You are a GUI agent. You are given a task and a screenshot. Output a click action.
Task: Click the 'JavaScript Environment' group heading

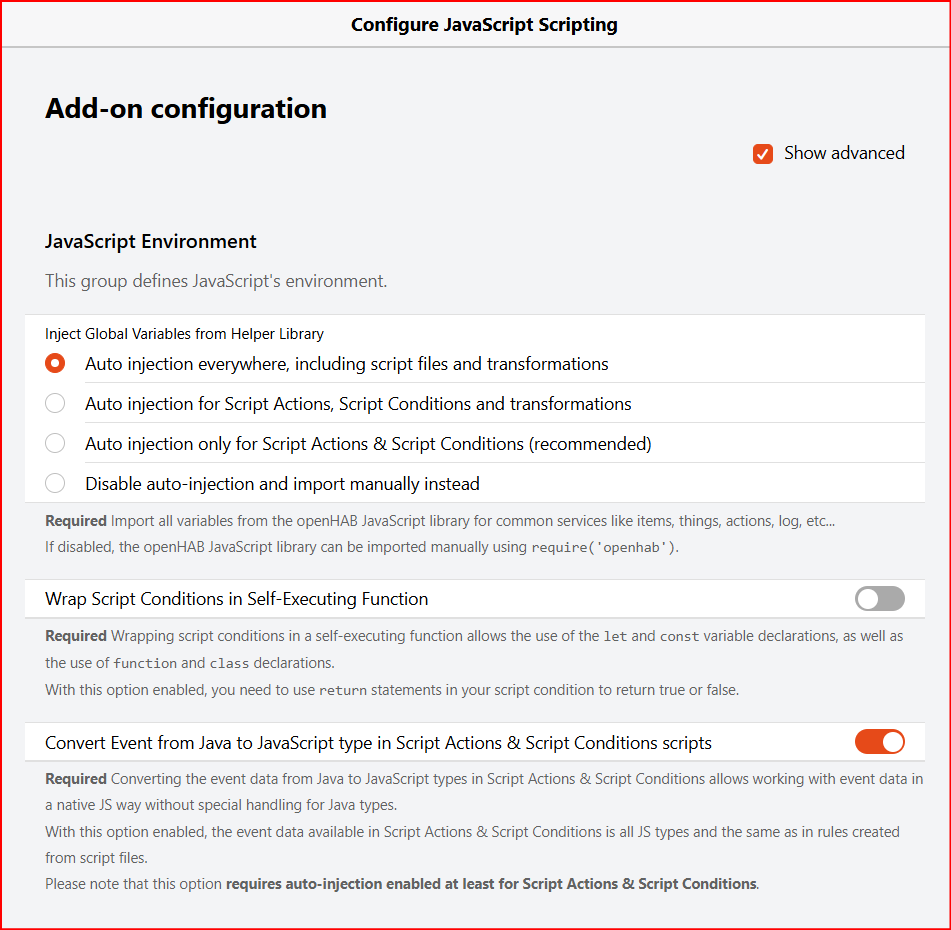point(151,242)
